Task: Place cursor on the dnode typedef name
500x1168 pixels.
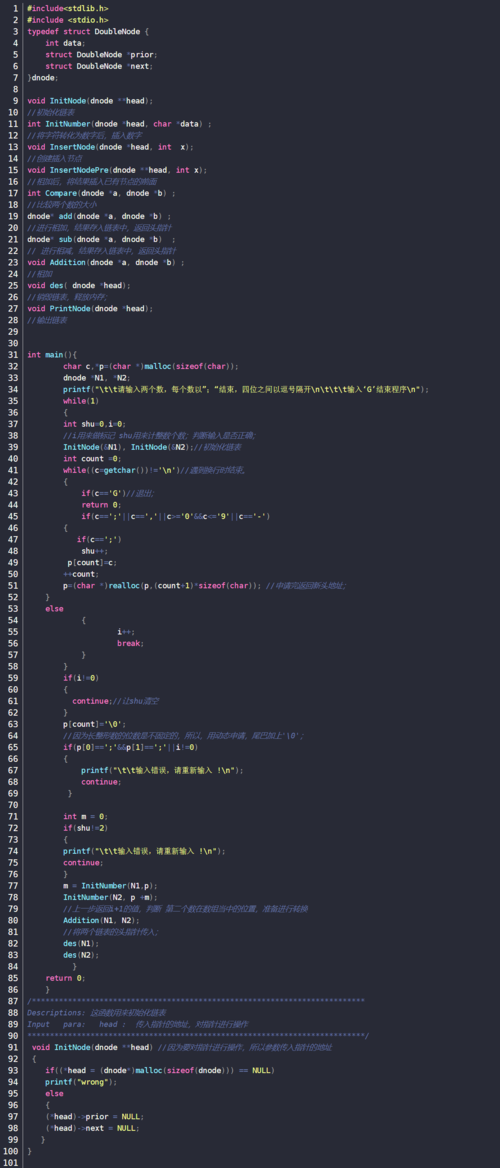Action: [x=42, y=77]
